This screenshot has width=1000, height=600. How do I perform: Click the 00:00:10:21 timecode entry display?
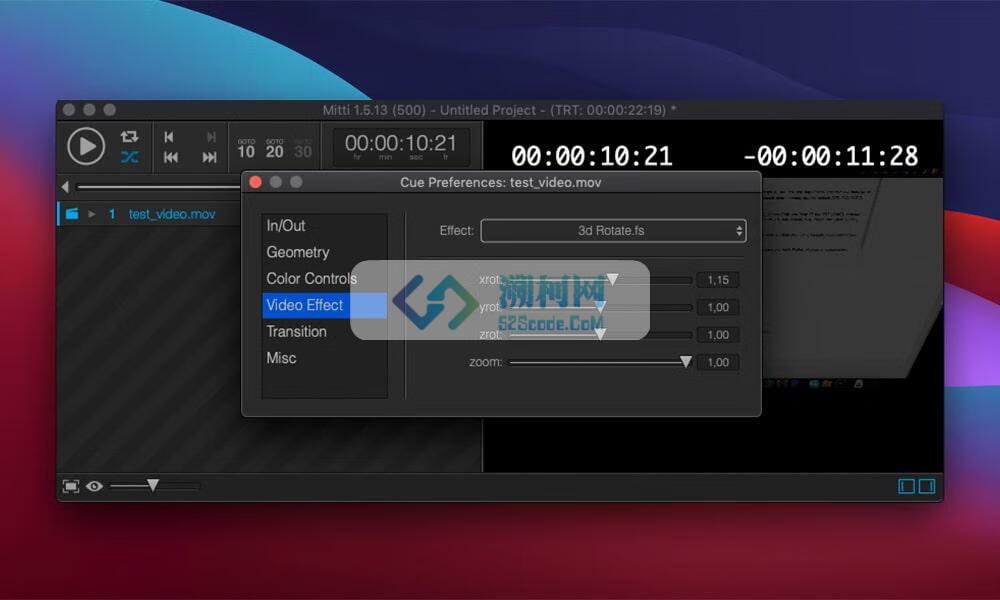tap(401, 146)
